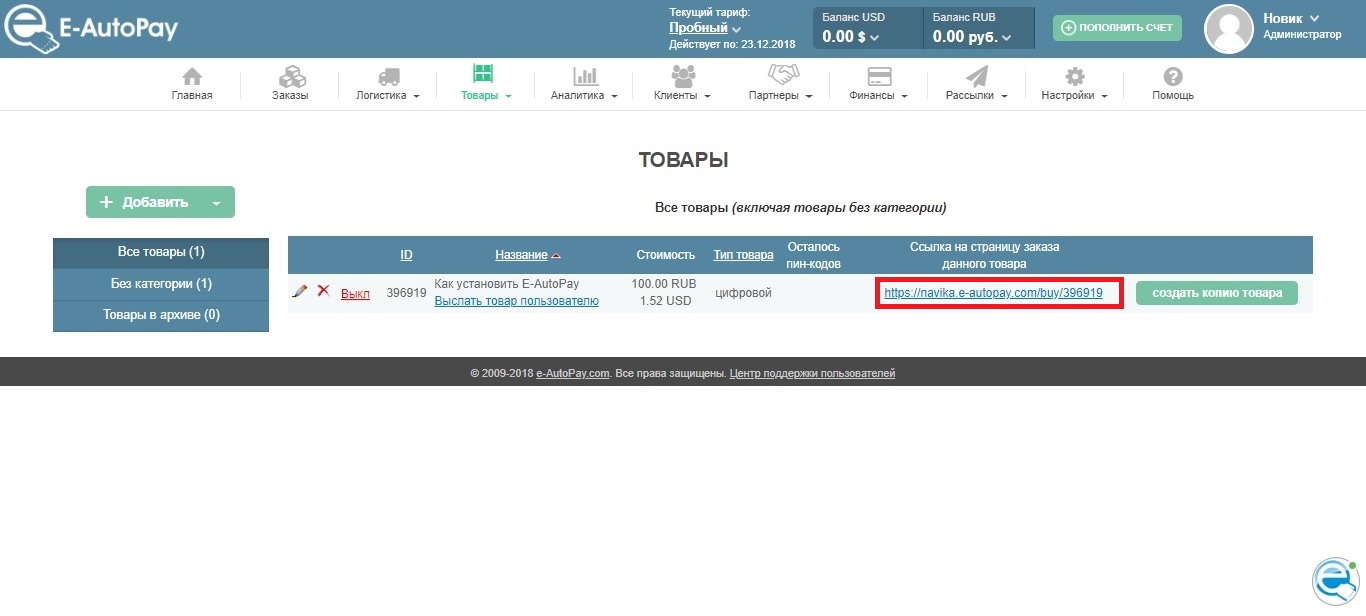Click the Помощь question mark icon
Screen dimensions: 1366x616
[1173, 77]
